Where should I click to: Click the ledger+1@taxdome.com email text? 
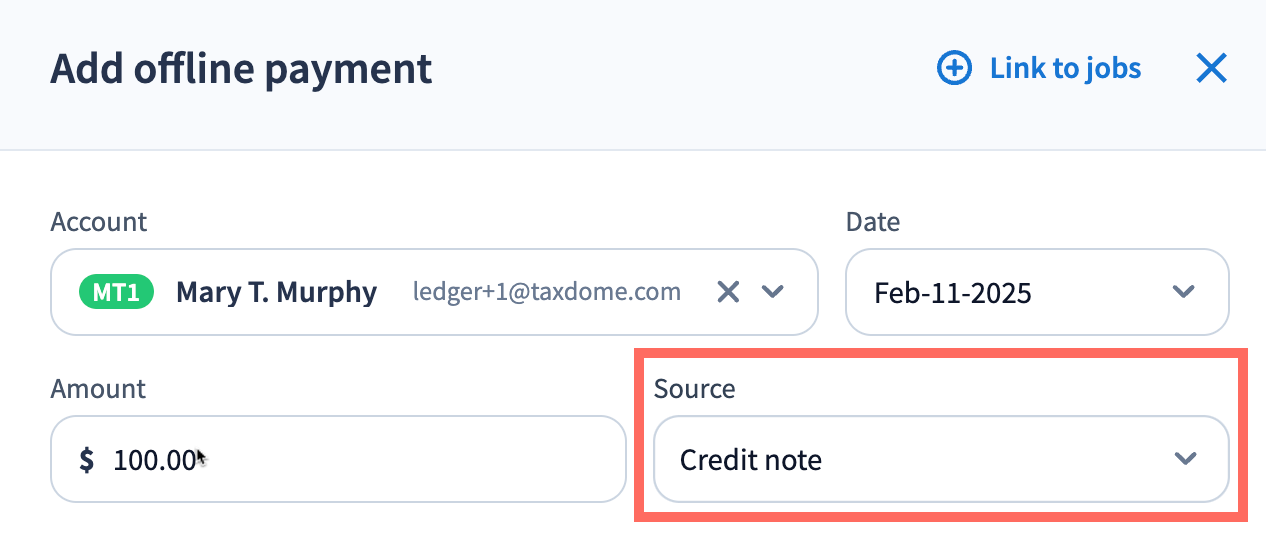coord(547,292)
